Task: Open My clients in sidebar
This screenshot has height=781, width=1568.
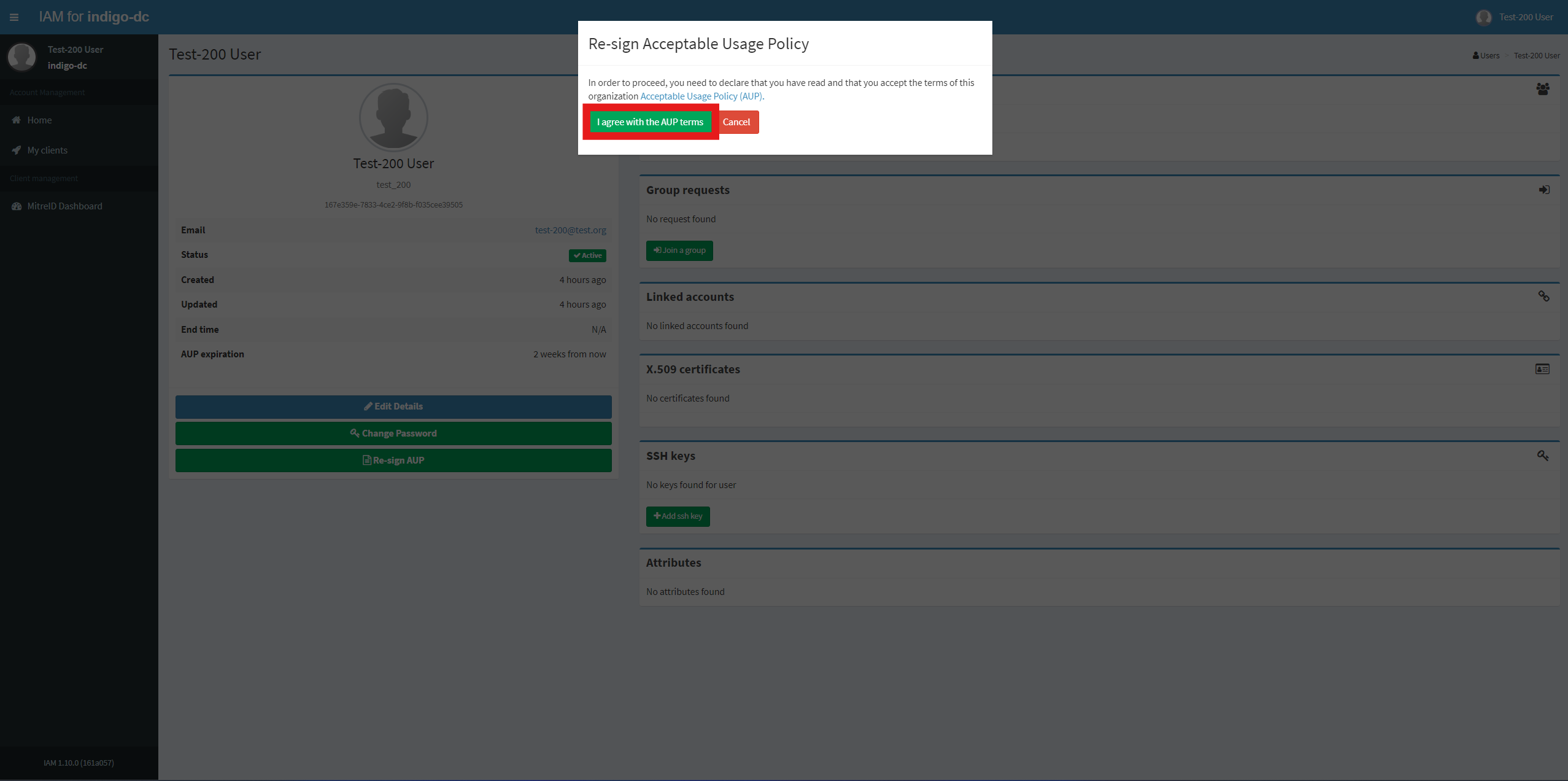Action: tap(47, 150)
